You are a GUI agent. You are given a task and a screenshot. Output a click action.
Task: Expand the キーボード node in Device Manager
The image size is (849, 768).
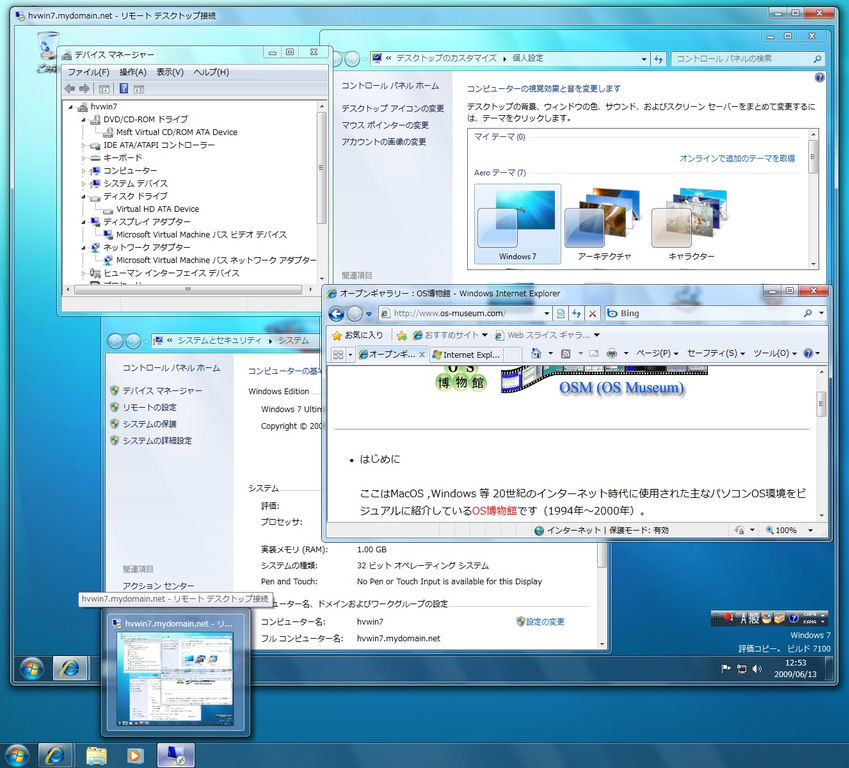click(x=84, y=158)
